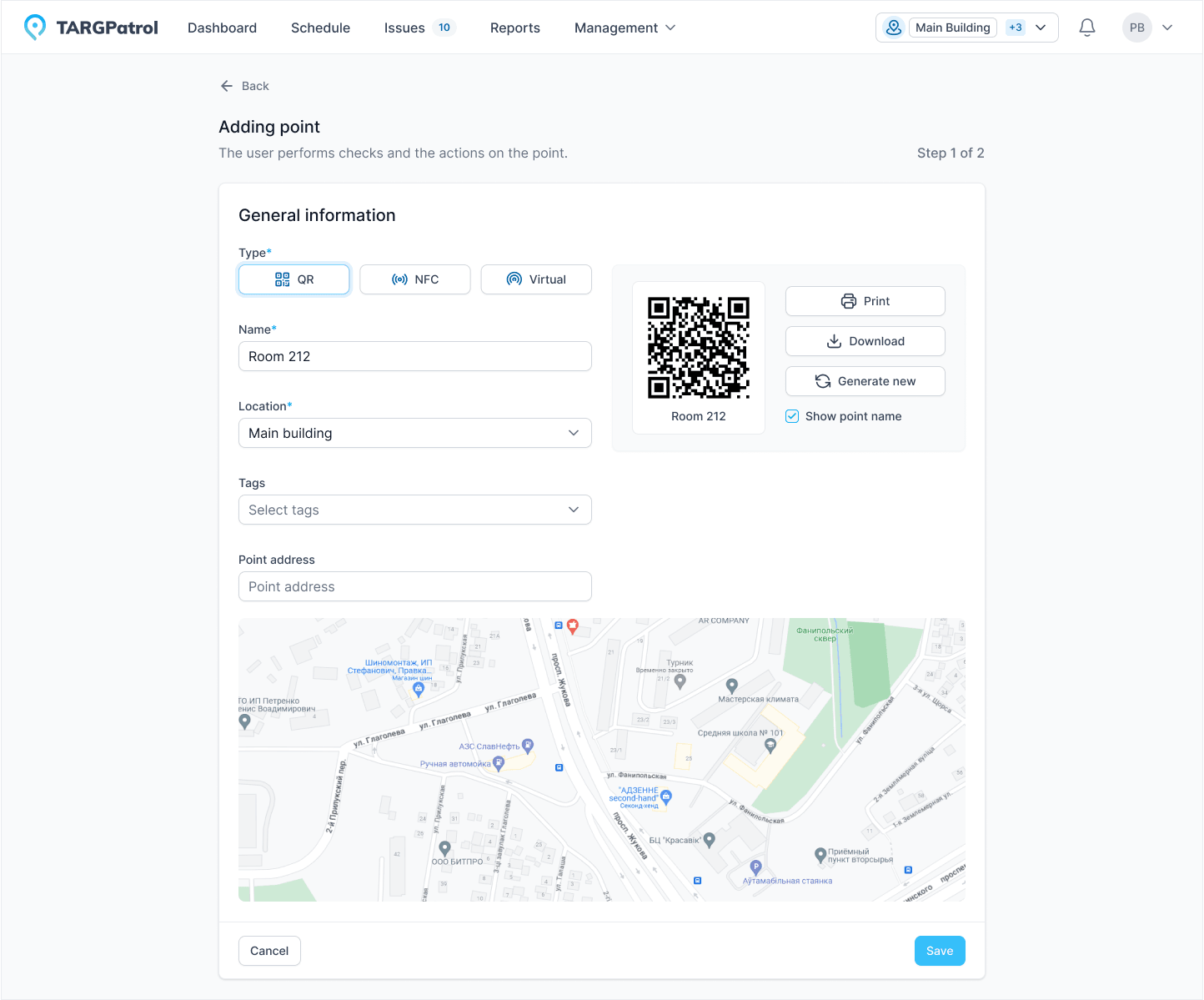Open the Select tags dropdown
This screenshot has height=1000, width=1204.
click(415, 510)
